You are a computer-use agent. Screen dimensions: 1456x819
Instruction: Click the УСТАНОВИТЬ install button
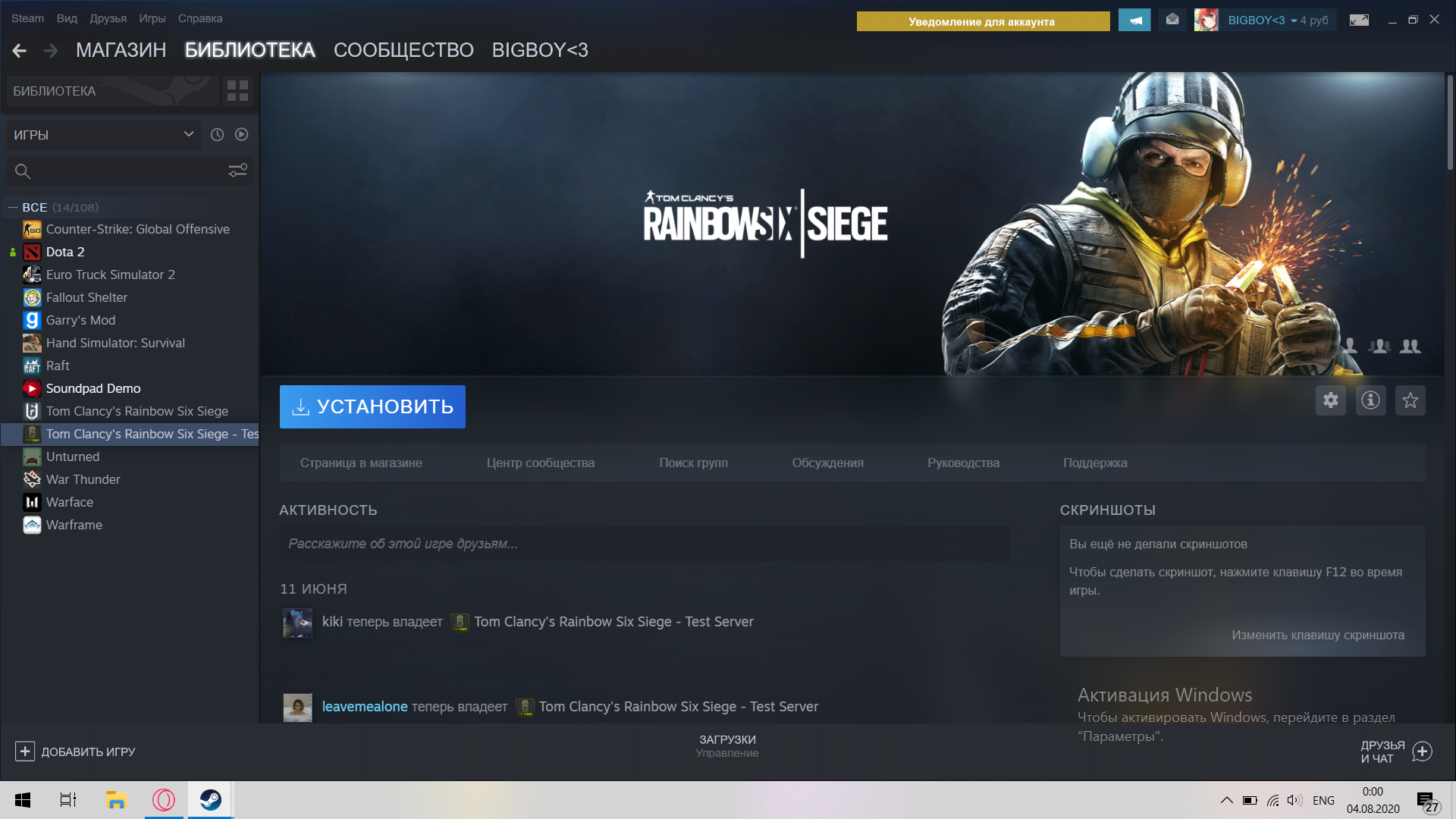[x=372, y=406]
